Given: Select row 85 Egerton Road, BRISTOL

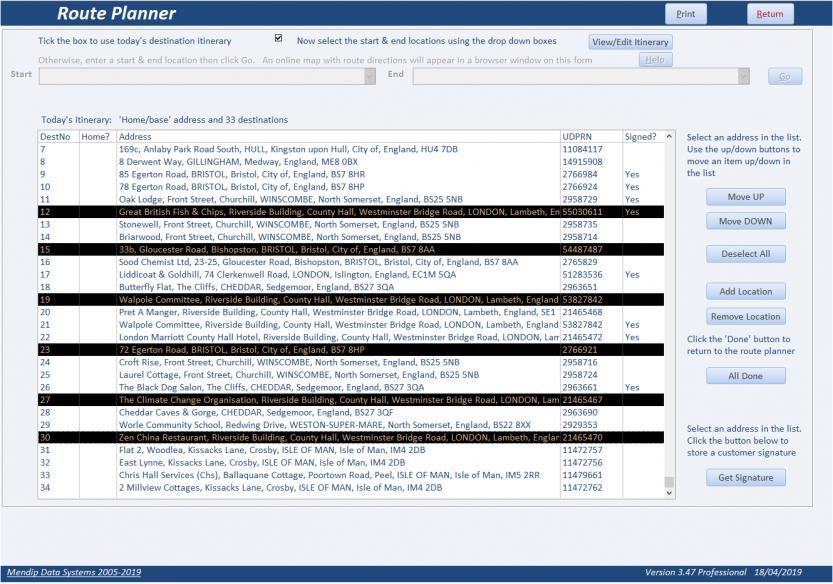Looking at the screenshot, I should tap(351, 174).
